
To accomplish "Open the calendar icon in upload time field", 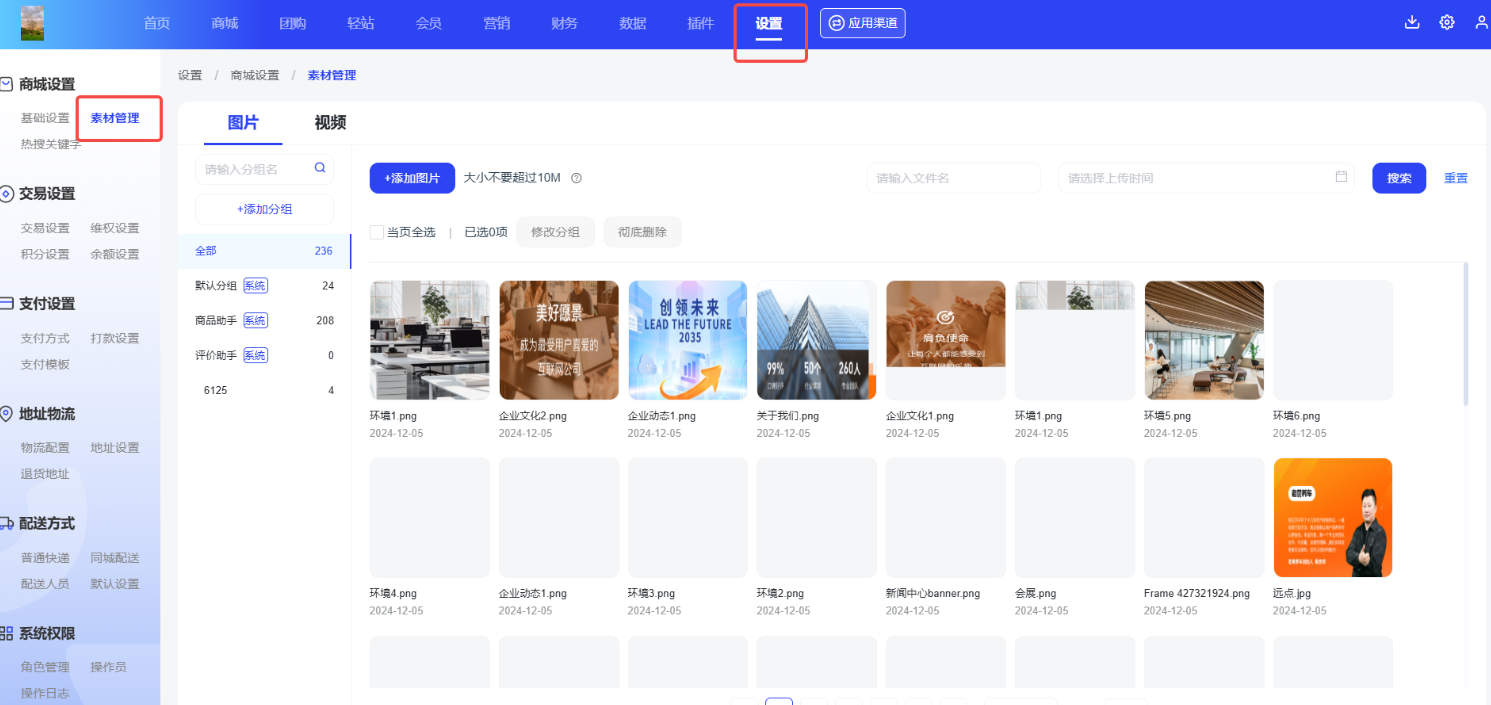I will coord(1341,177).
